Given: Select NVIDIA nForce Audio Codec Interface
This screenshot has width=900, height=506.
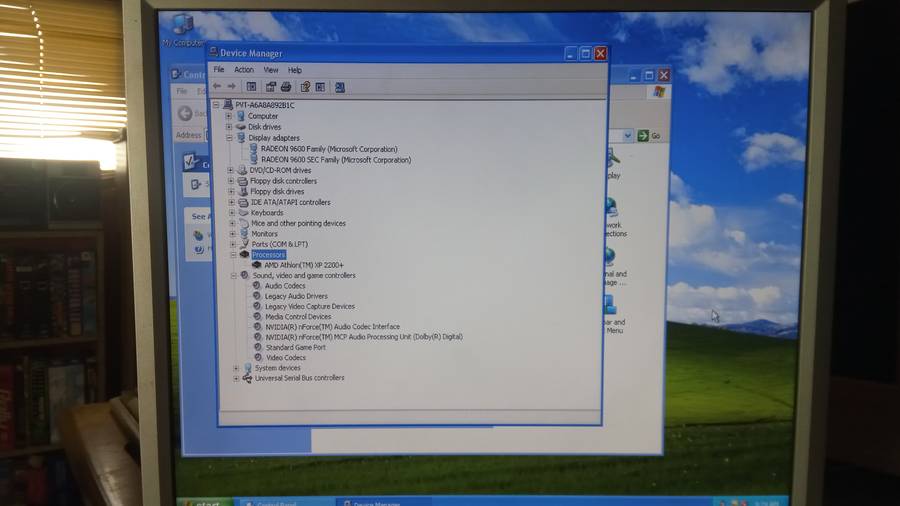Looking at the screenshot, I should click(332, 326).
